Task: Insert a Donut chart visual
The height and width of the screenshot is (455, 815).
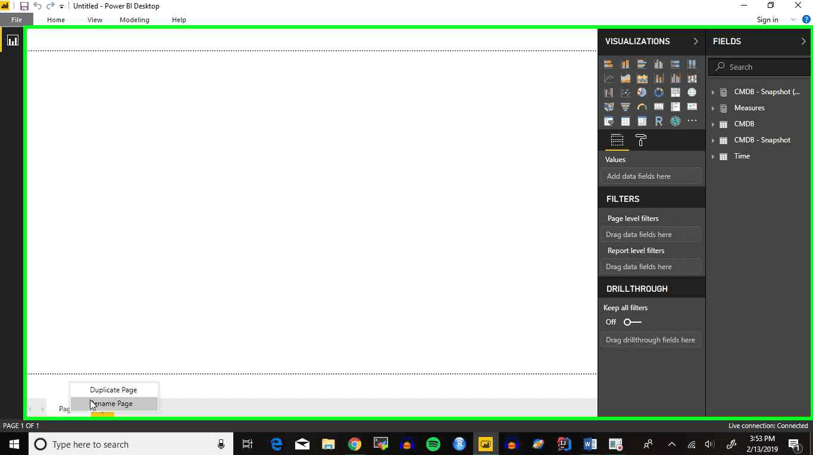Action: [x=659, y=93]
